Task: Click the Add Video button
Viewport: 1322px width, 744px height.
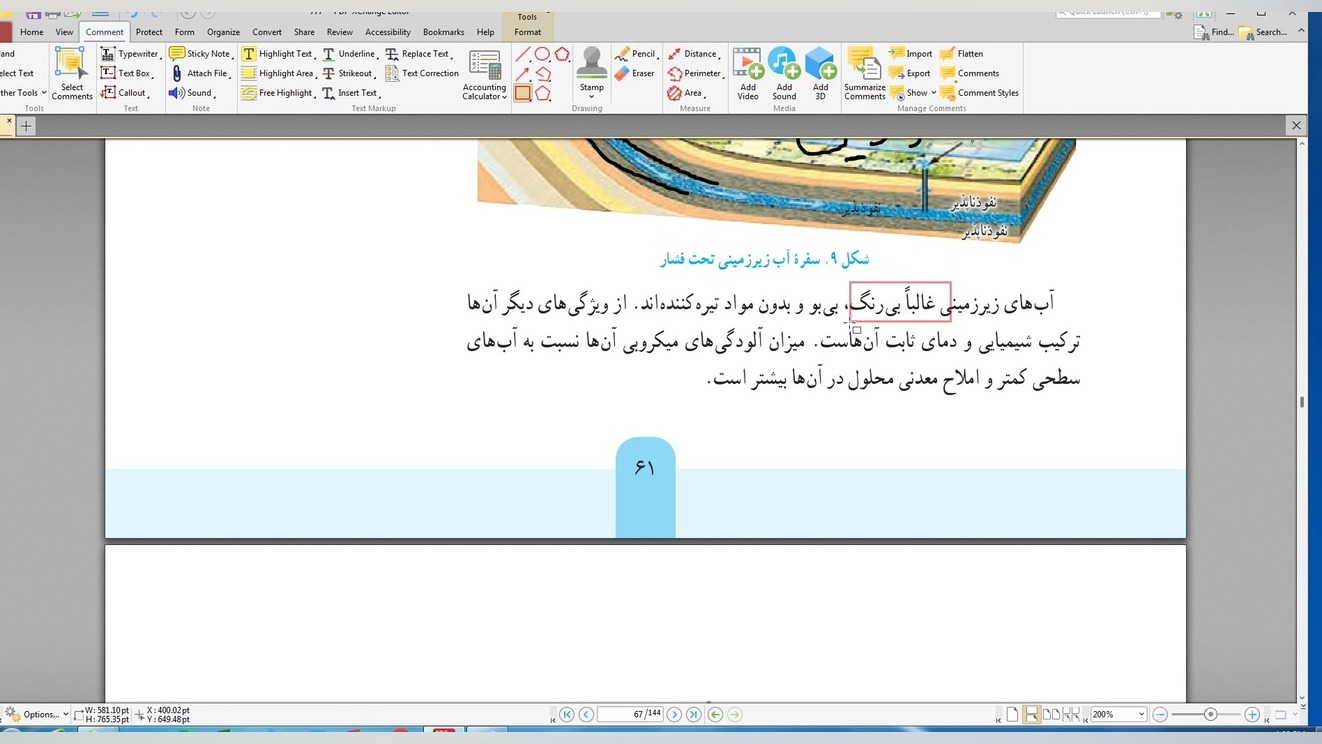Action: [748, 74]
